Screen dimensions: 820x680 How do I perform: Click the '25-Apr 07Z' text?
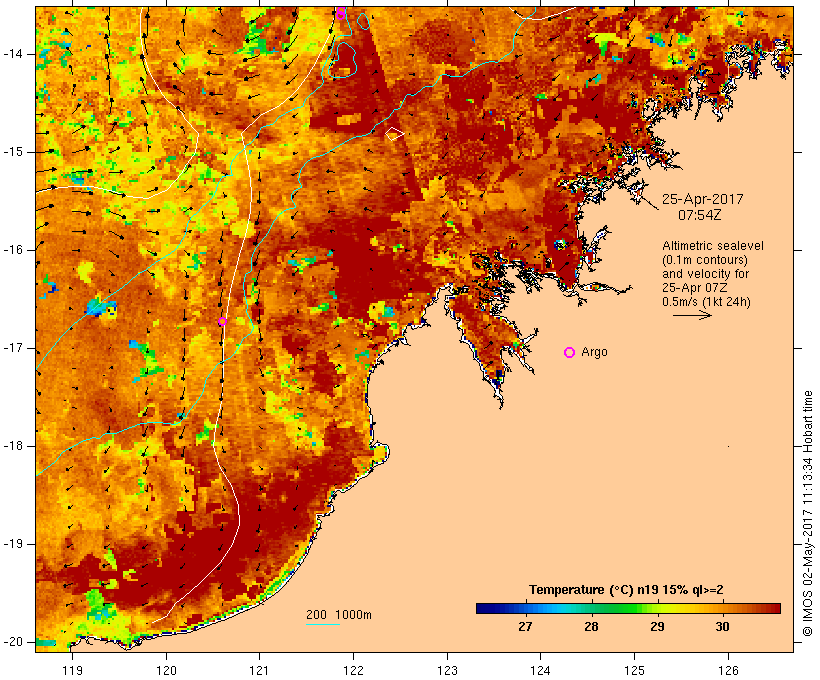point(694,288)
